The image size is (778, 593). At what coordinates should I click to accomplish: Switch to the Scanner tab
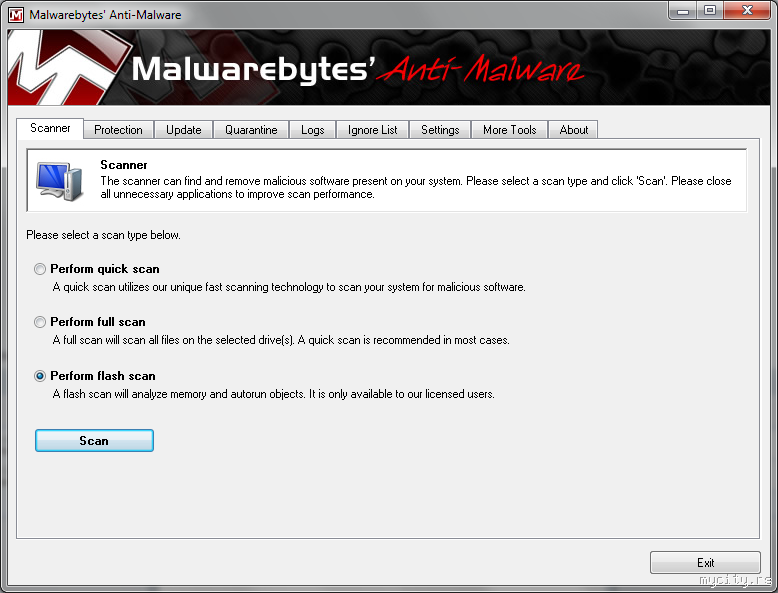pos(50,129)
